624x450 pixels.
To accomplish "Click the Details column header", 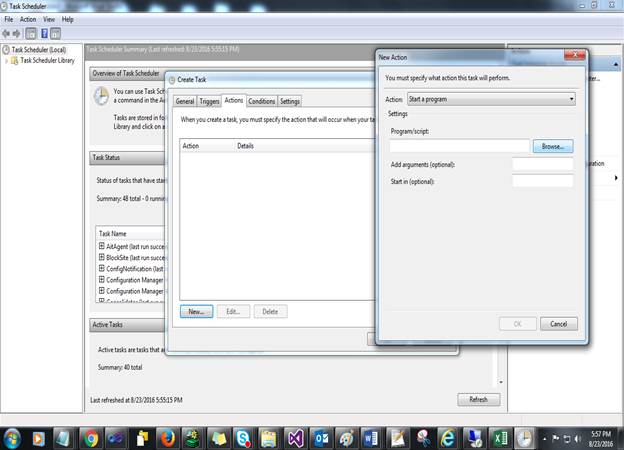I will click(x=245, y=146).
